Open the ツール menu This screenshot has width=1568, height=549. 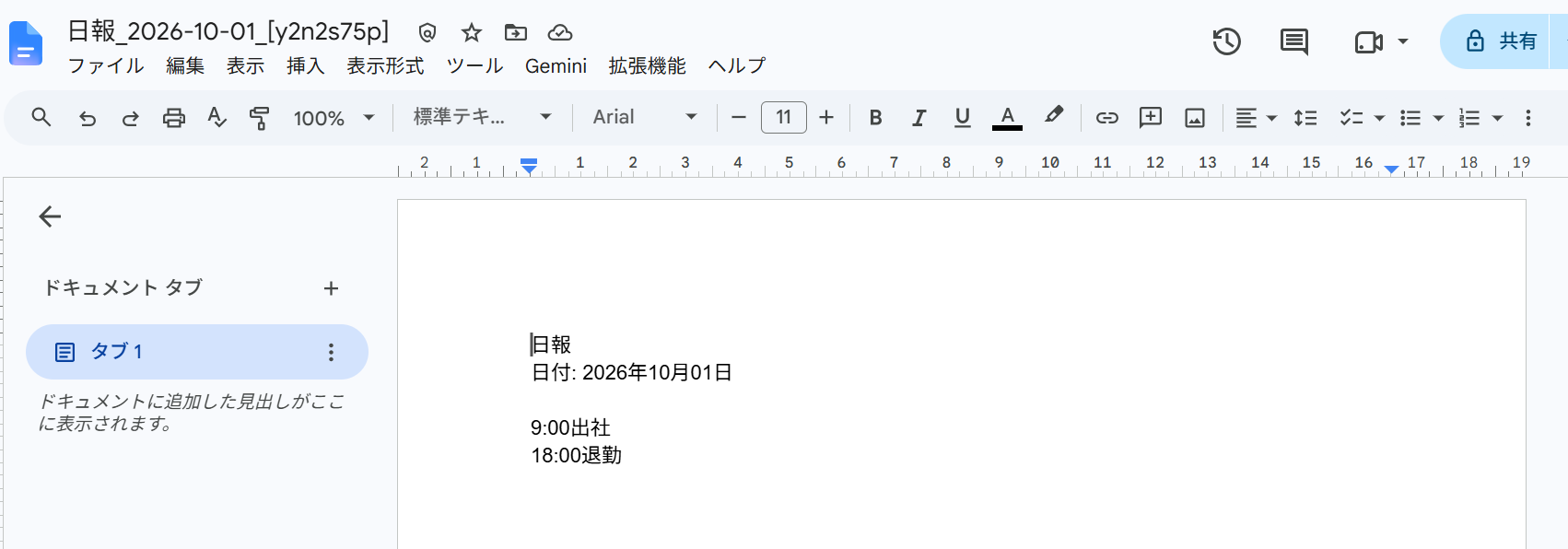click(x=474, y=66)
